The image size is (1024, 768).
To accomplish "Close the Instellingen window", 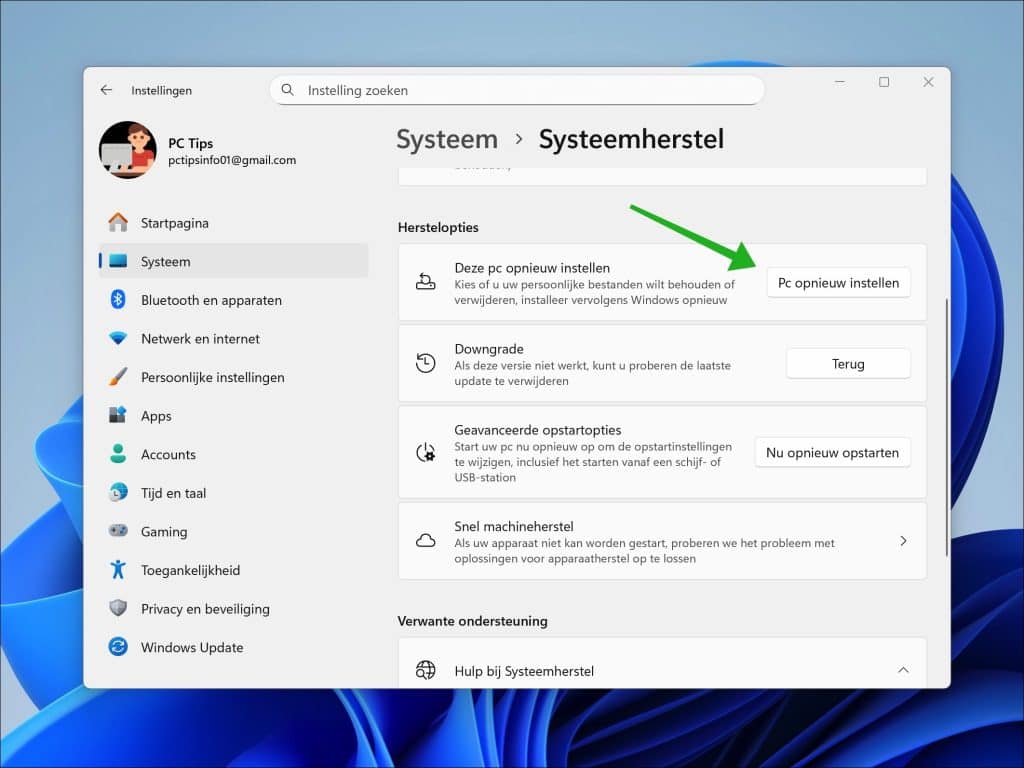I will [928, 82].
